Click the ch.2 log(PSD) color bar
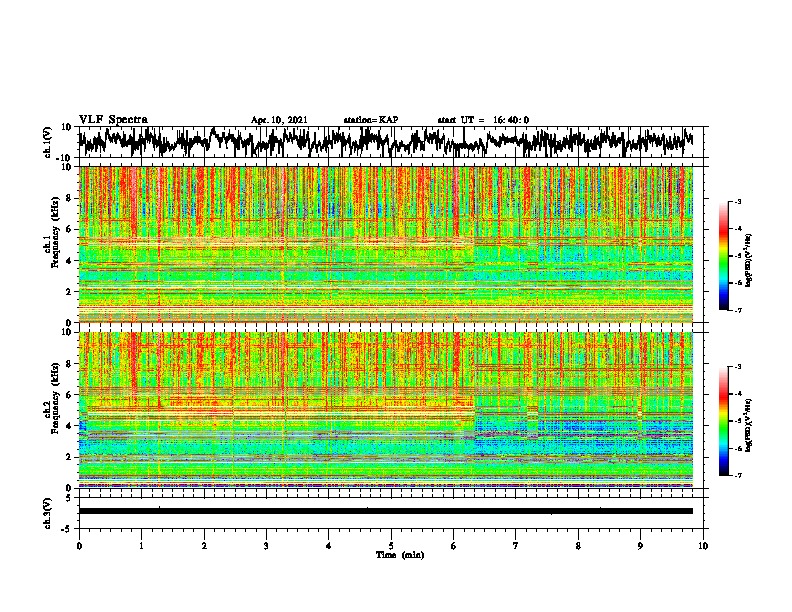This screenshot has width=792, height=612. (x=724, y=421)
